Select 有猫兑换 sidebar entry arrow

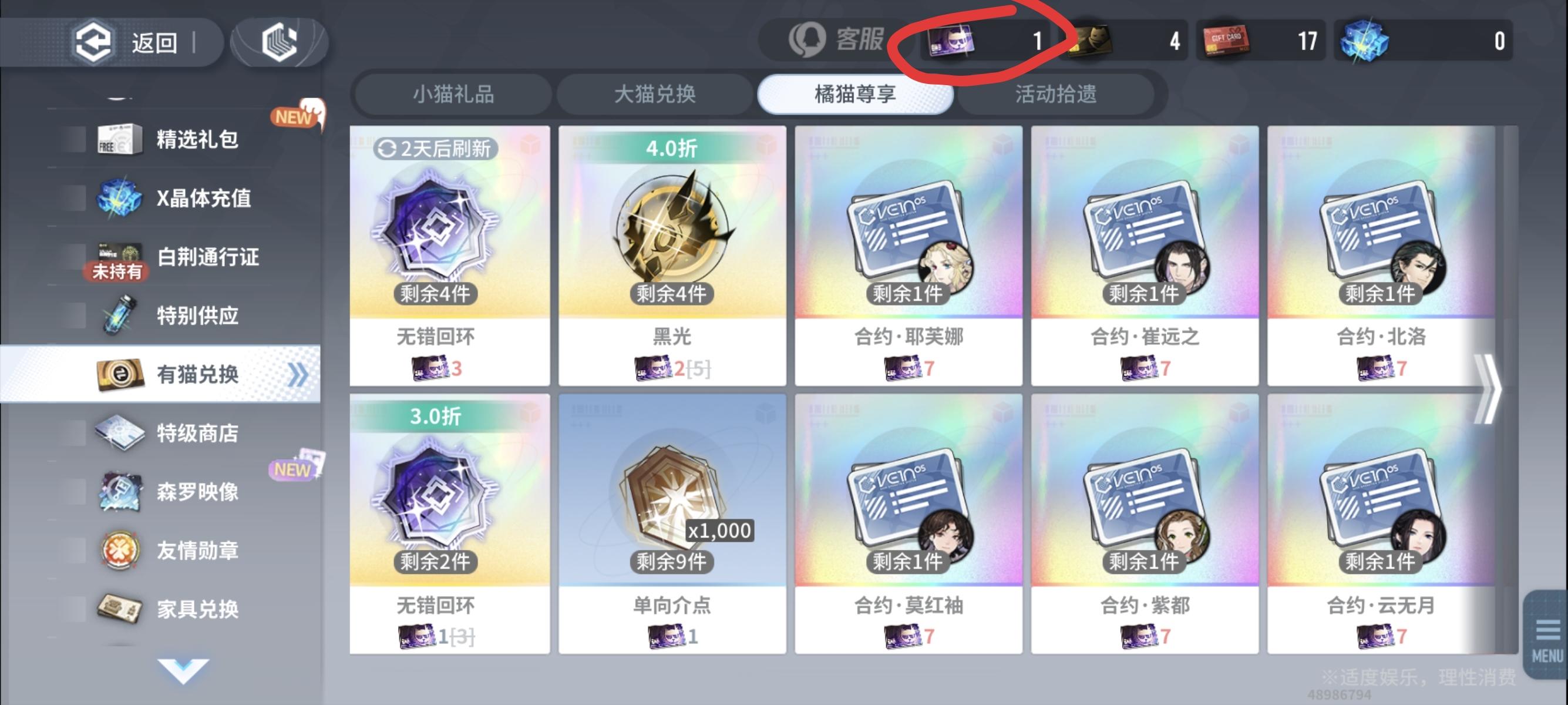point(298,374)
